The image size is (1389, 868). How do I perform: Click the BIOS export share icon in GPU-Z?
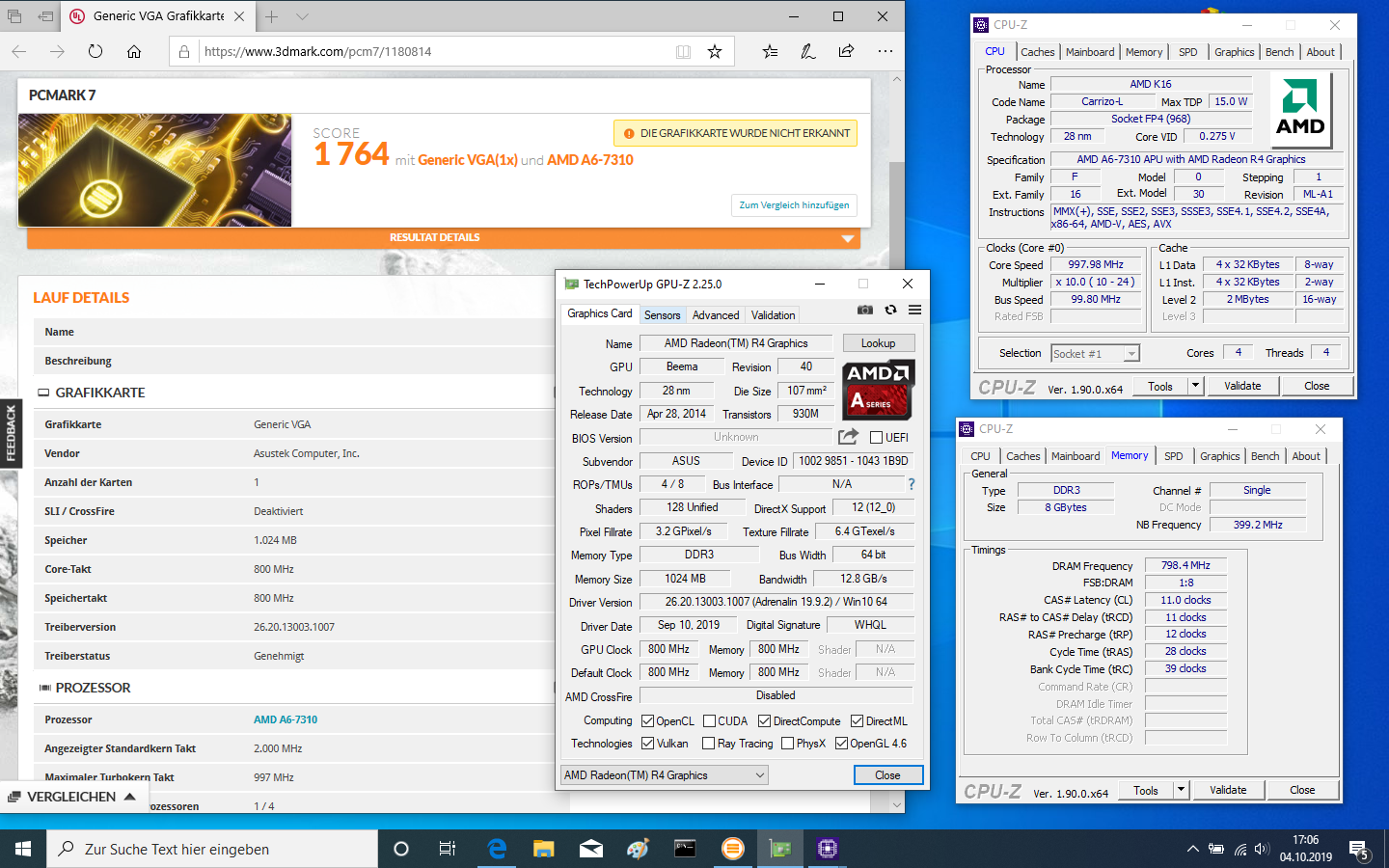pyautogui.click(x=848, y=437)
